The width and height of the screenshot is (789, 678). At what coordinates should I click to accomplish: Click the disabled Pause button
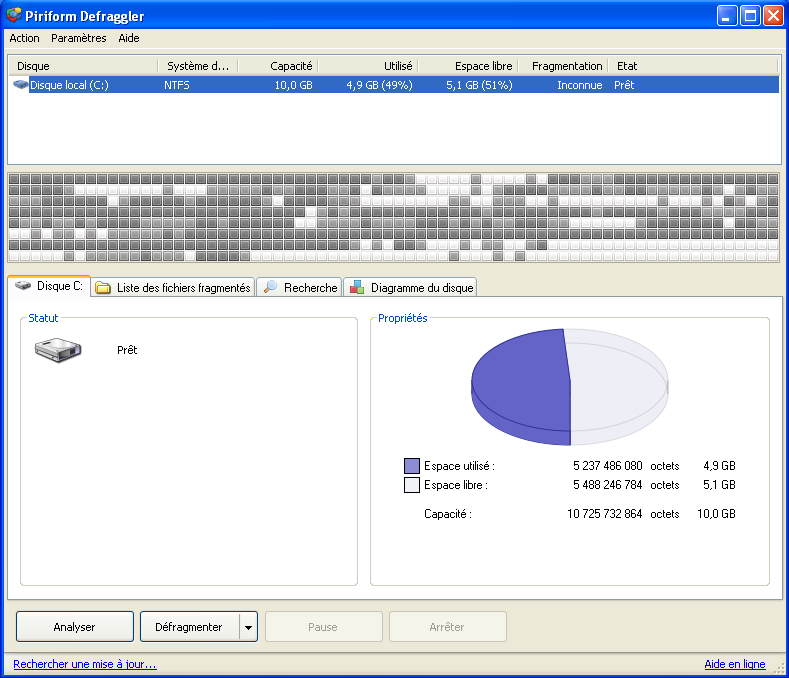click(x=324, y=627)
